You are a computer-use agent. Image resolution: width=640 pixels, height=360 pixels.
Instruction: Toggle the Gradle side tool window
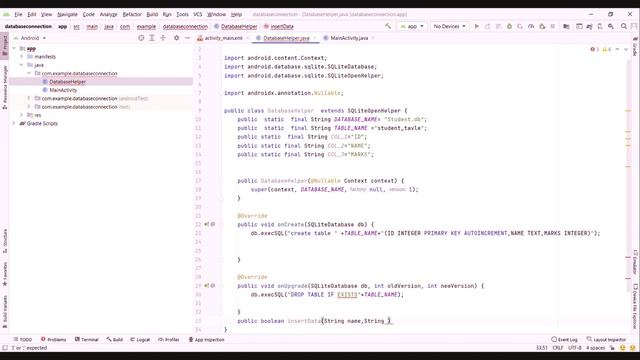click(635, 46)
